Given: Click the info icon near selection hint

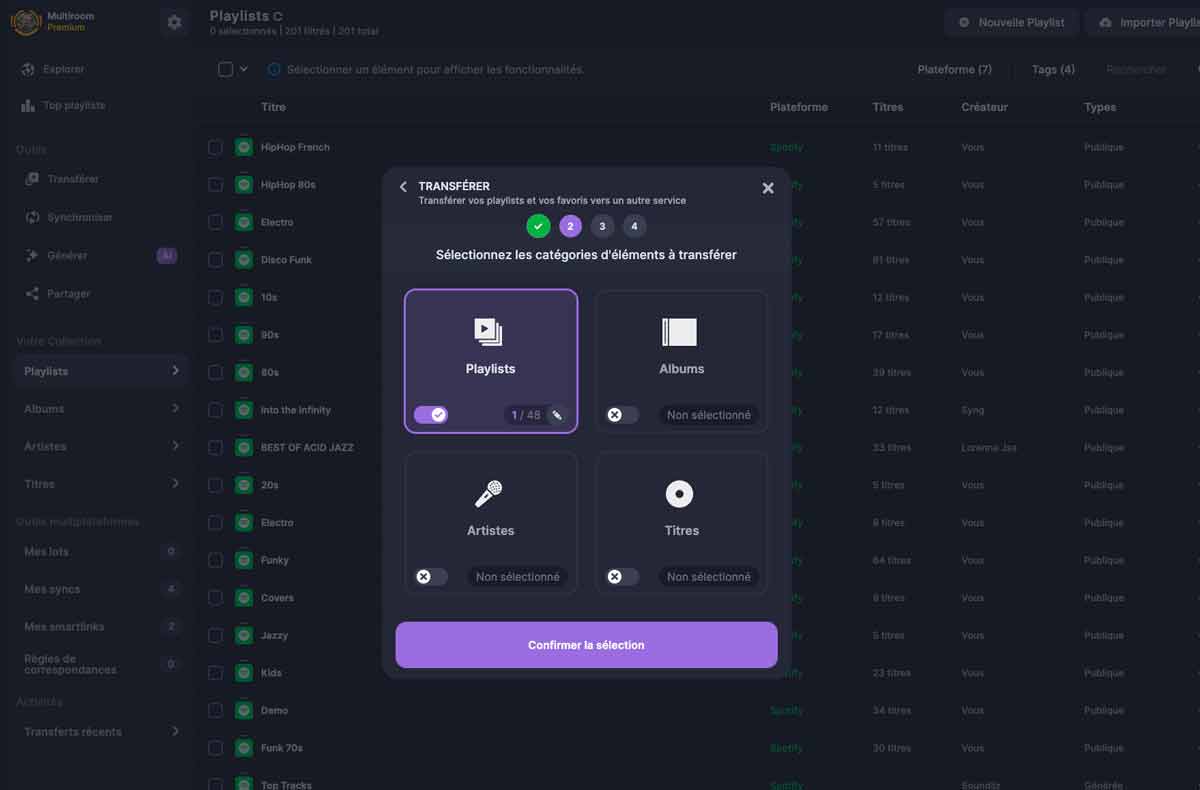Looking at the screenshot, I should (x=274, y=70).
